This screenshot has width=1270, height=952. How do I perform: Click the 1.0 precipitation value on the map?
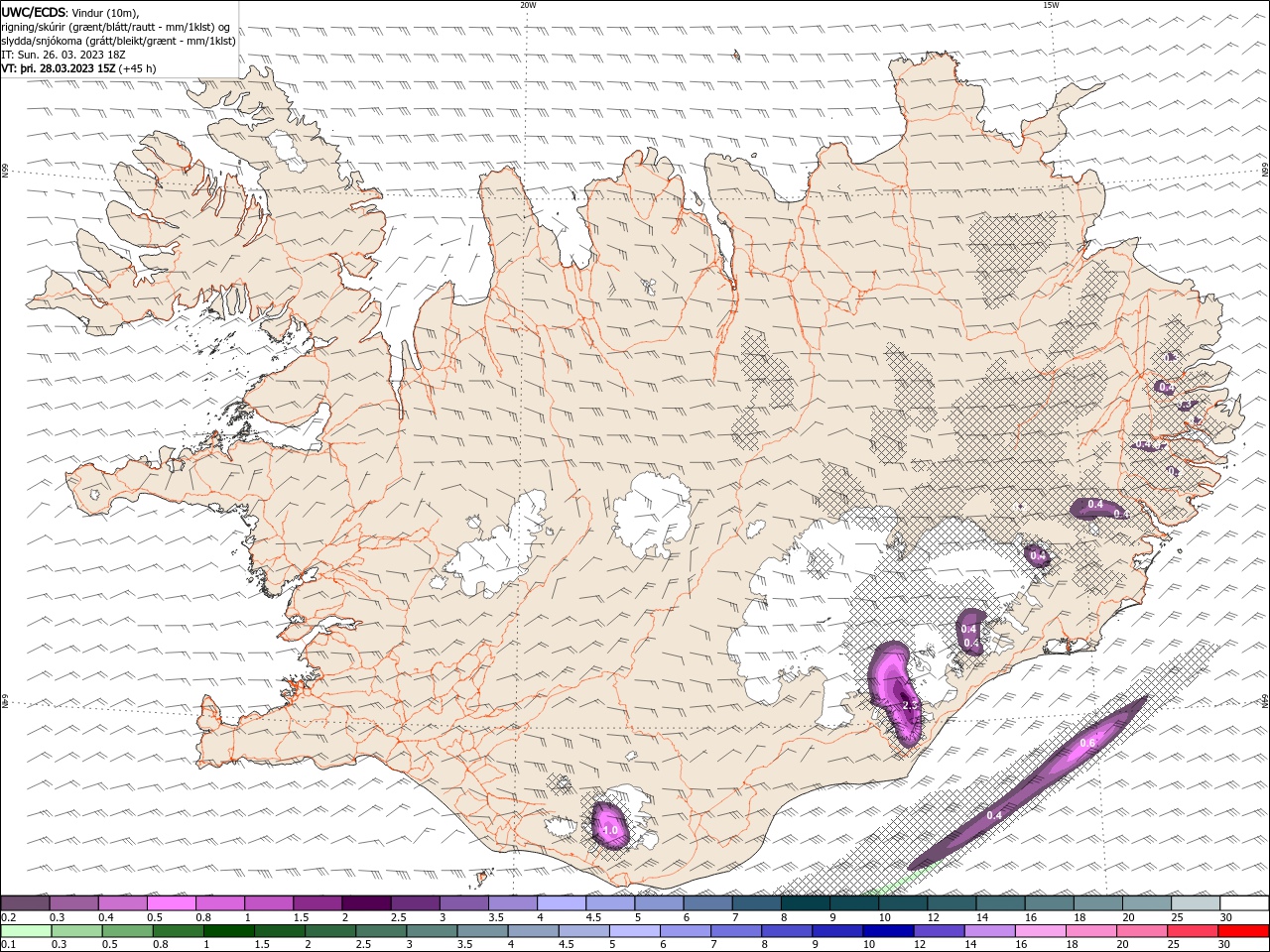[x=610, y=830]
